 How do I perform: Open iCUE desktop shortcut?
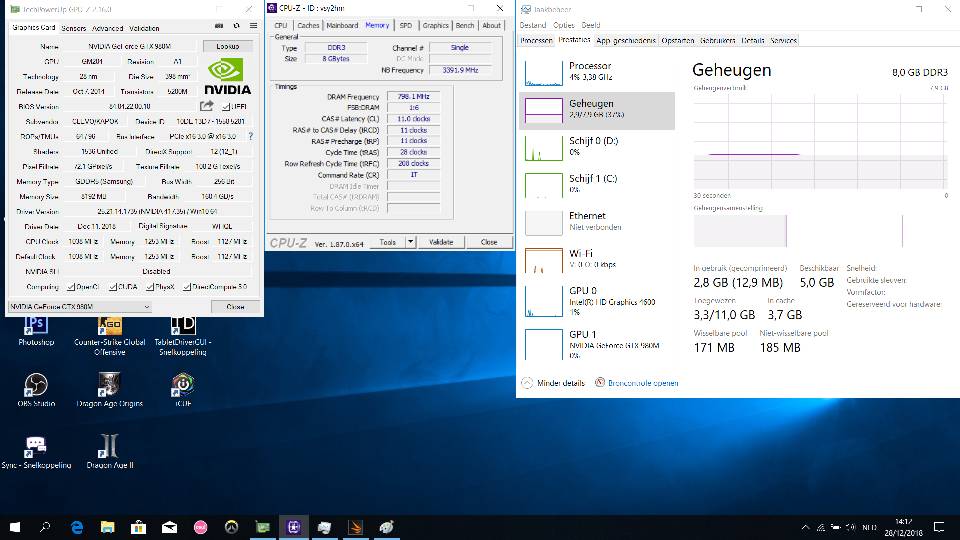182,390
